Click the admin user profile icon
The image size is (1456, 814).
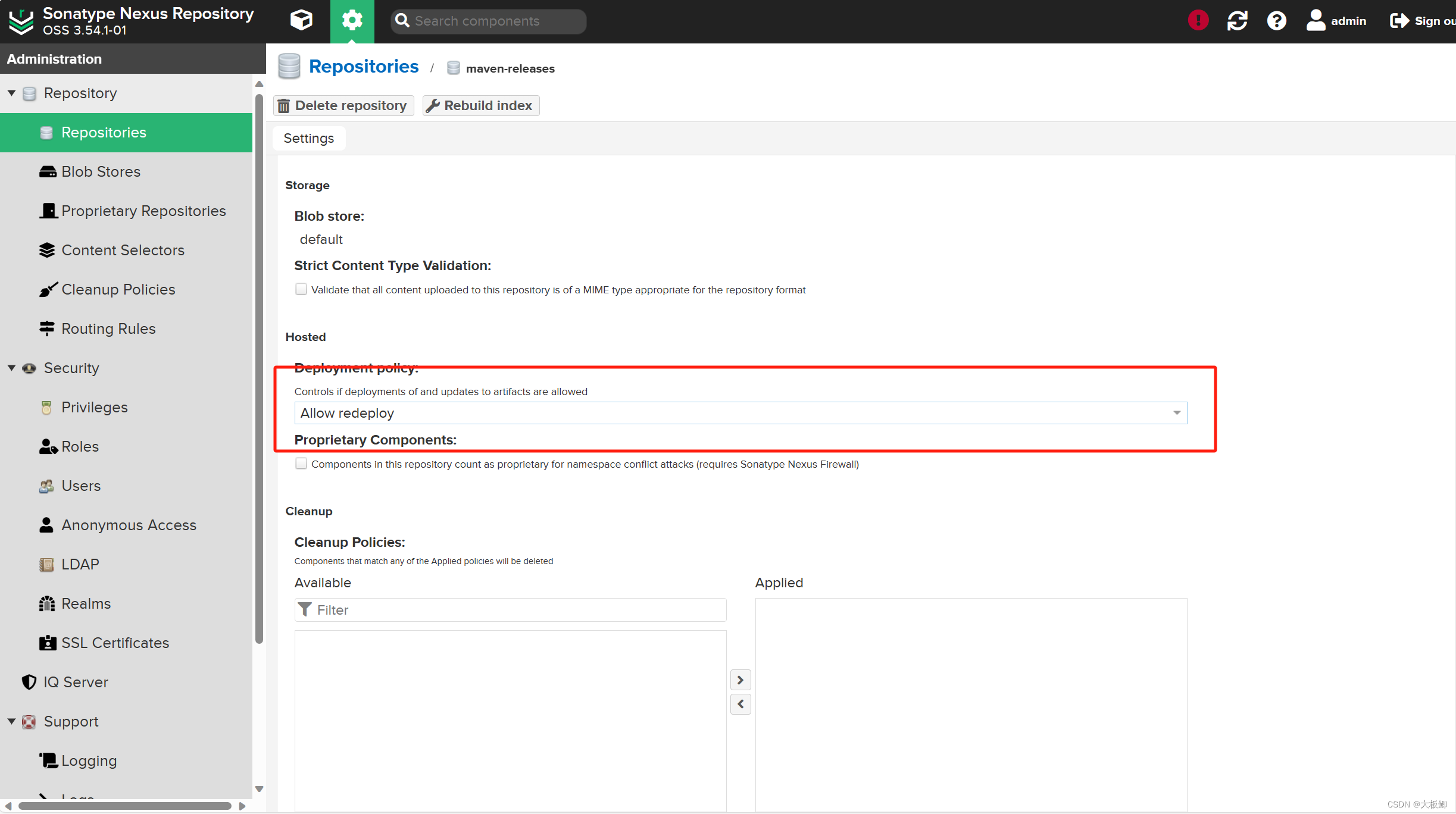click(1316, 21)
